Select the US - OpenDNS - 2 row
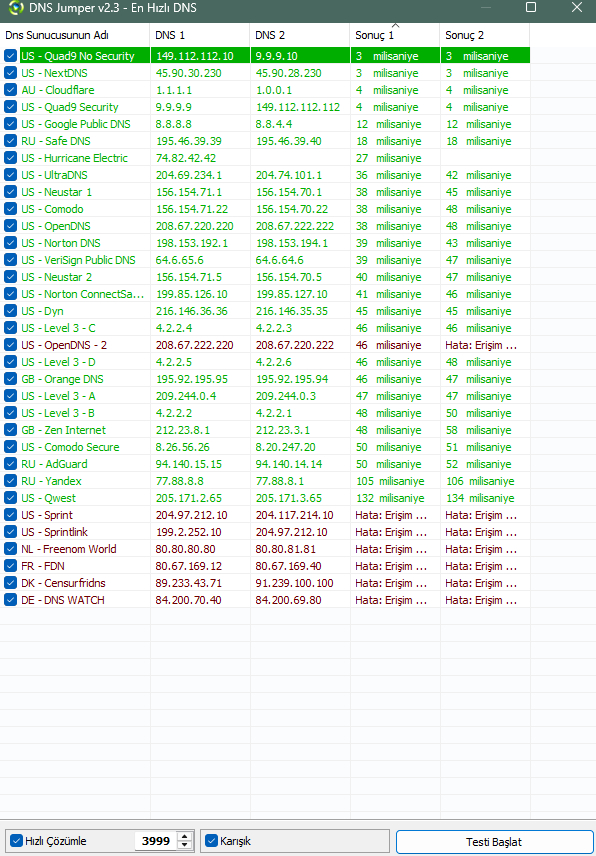The image size is (596, 856). (265, 345)
